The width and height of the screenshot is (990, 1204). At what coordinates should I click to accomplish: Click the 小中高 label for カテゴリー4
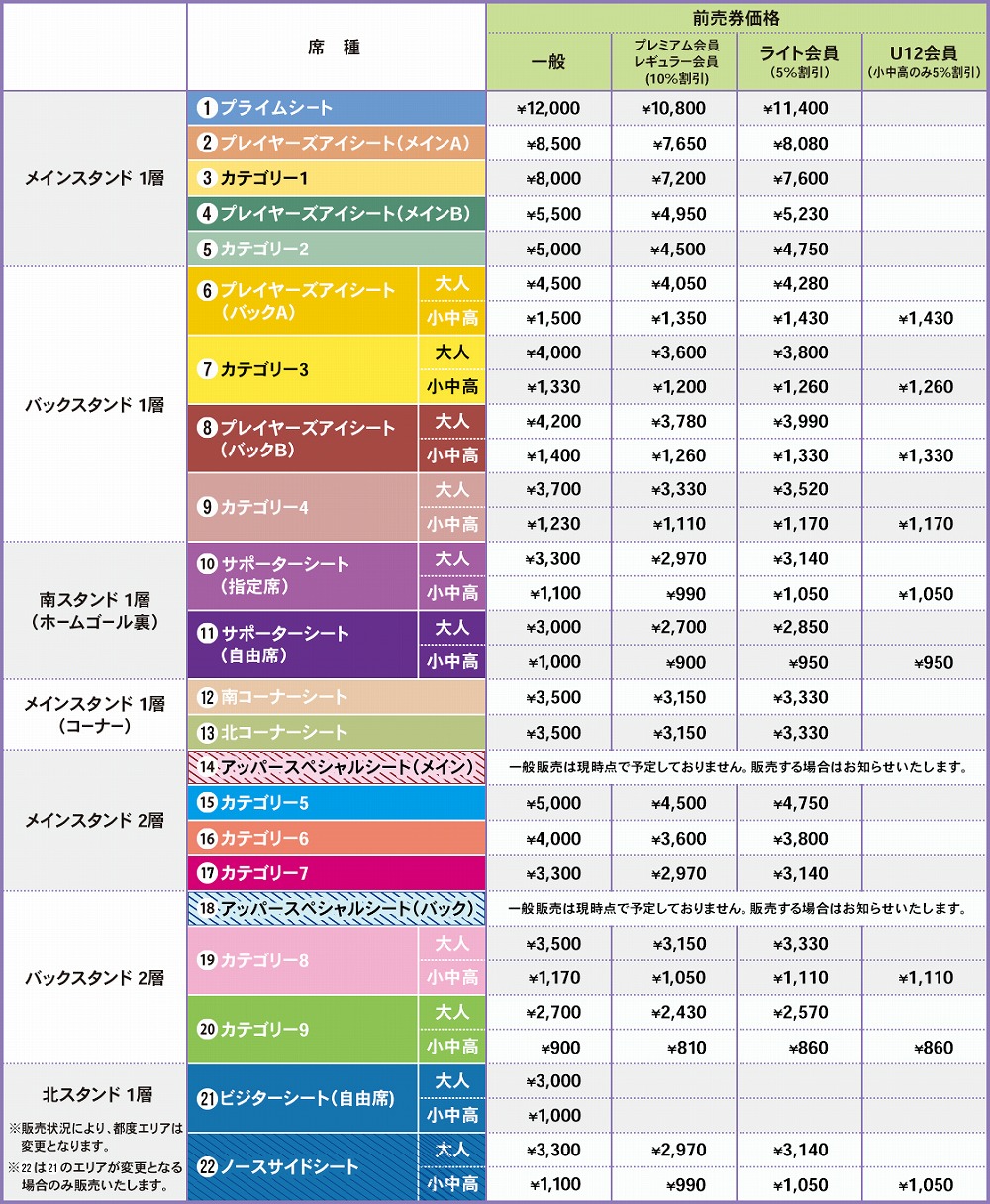pyautogui.click(x=452, y=524)
